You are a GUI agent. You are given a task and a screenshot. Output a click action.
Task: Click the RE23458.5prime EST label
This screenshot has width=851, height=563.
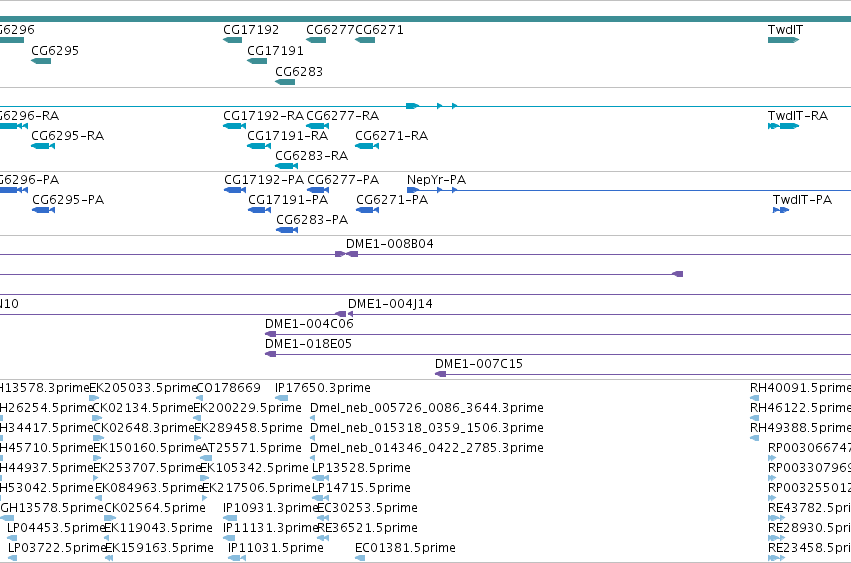(x=809, y=548)
